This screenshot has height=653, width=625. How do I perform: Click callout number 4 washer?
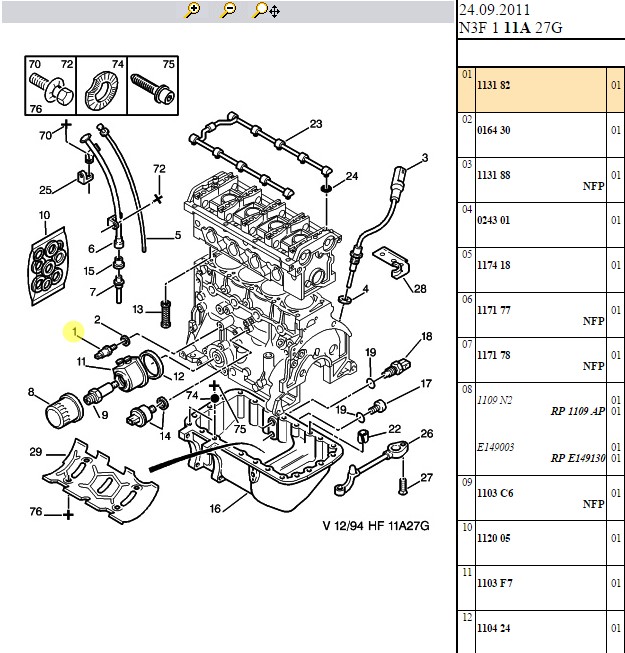(366, 289)
